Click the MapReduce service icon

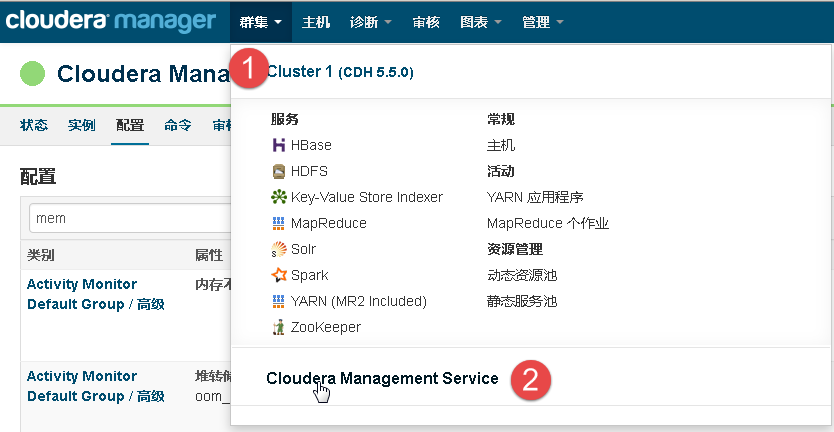point(278,223)
